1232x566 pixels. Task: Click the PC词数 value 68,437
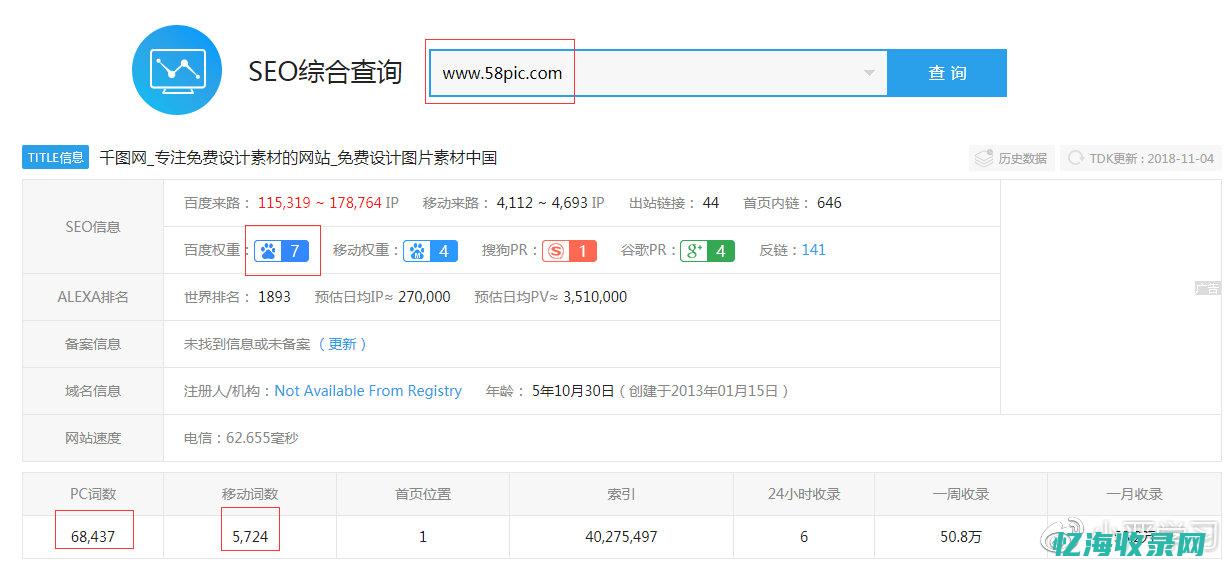93,537
